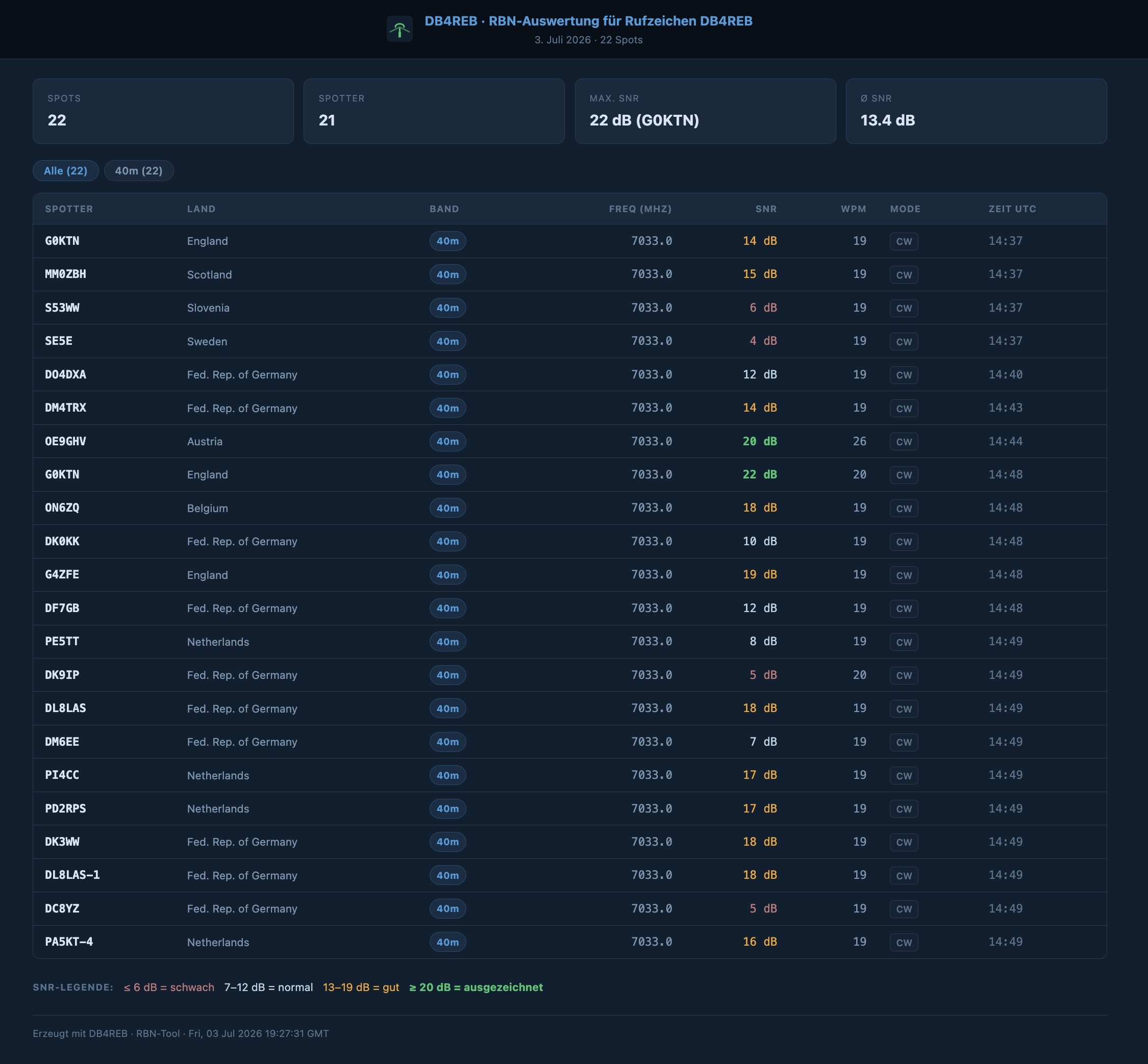Click the 19 dB SNR value for G4ZFE
This screenshot has width=1148, height=1064.
pyautogui.click(x=760, y=575)
